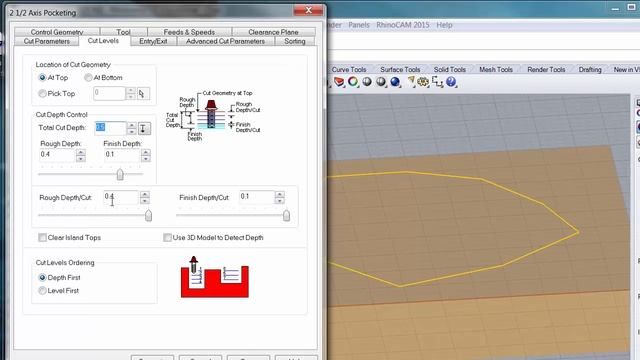
Task: Increase Finish Depth with spinner up arrow
Action: (x=146, y=152)
